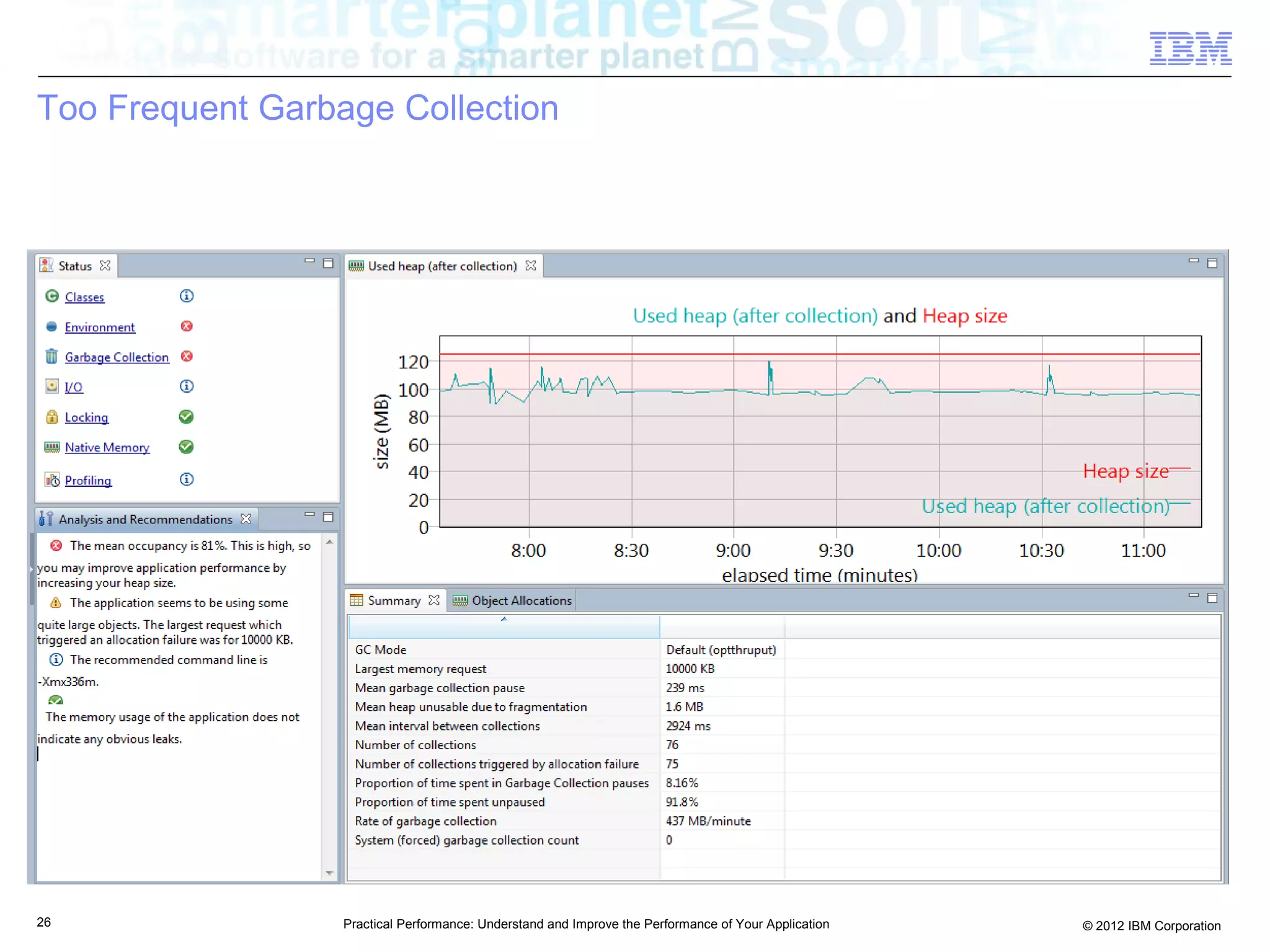Open the Profiling status link
The image size is (1270, 952).
click(88, 481)
